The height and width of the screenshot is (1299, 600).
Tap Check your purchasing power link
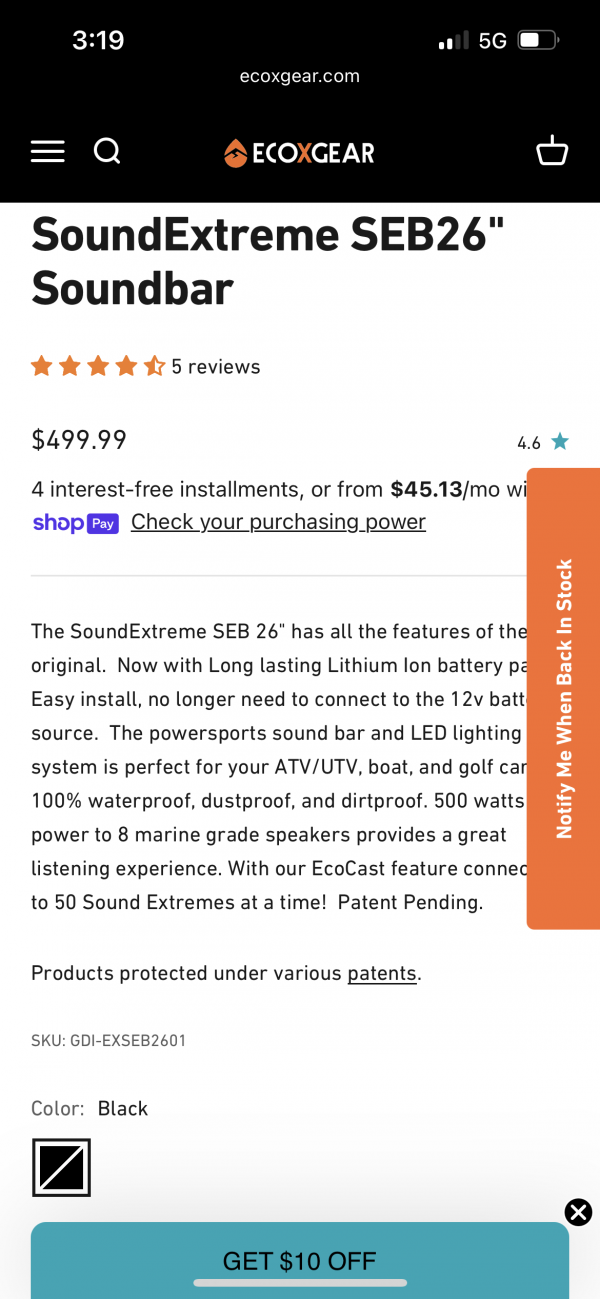pyautogui.click(x=278, y=522)
